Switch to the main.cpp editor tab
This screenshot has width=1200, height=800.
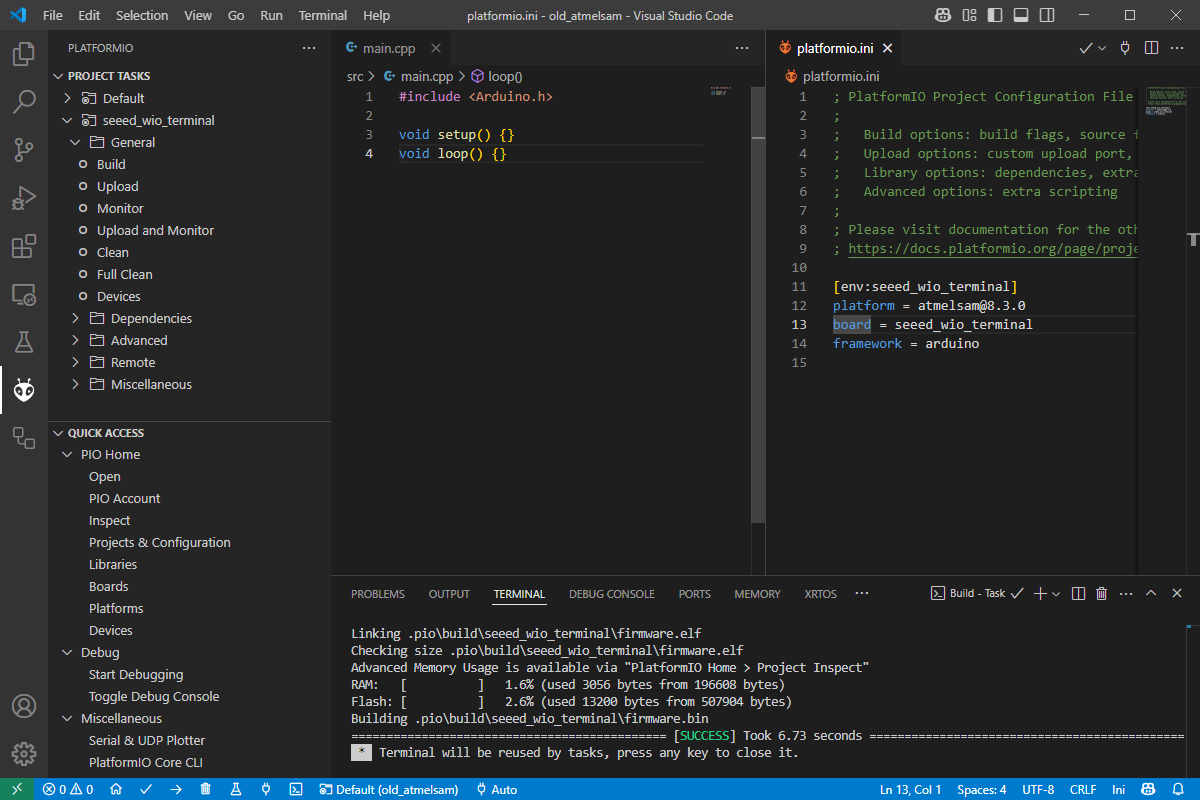click(392, 48)
